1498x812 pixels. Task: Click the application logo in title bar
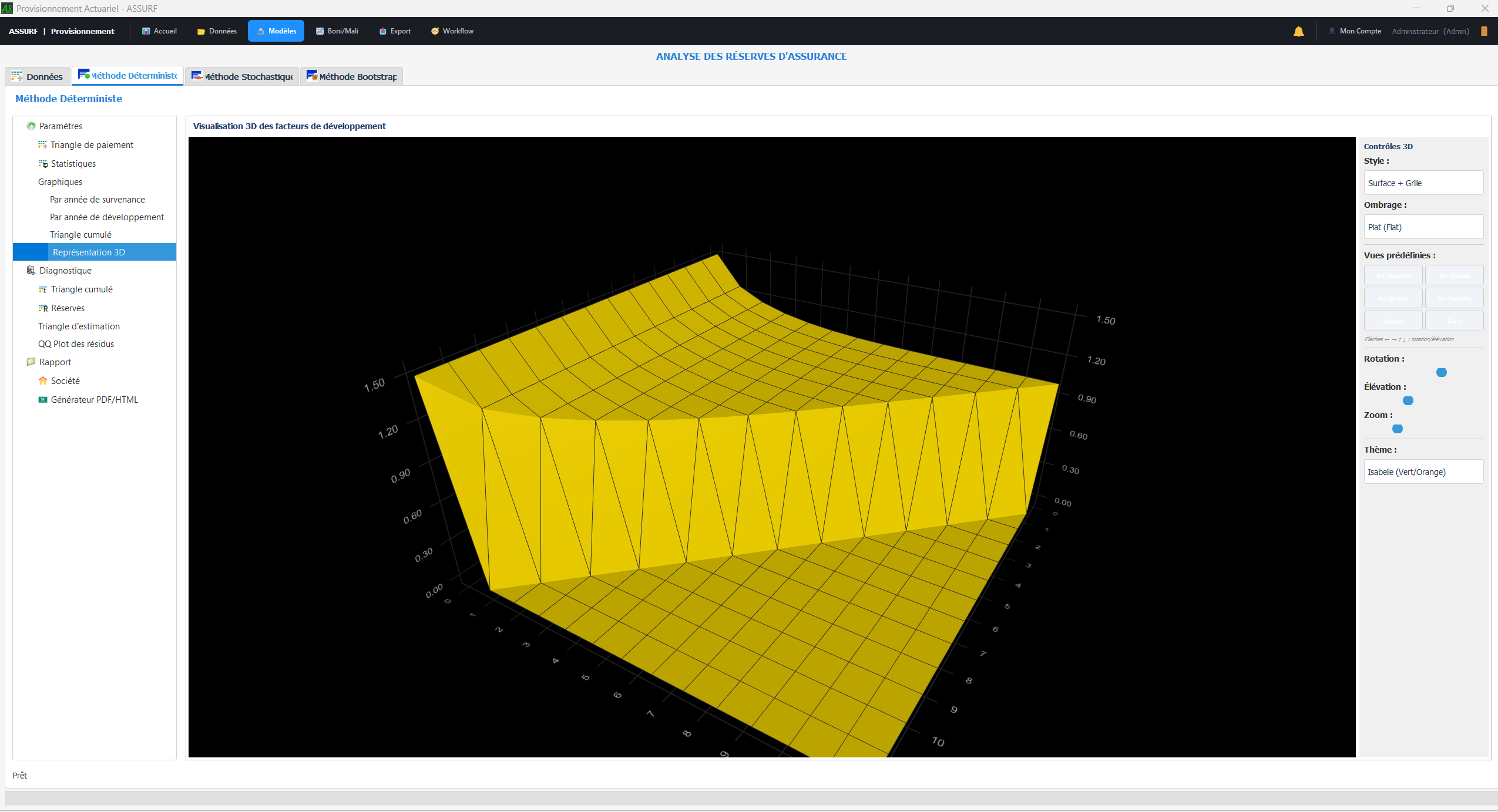[x=7, y=8]
